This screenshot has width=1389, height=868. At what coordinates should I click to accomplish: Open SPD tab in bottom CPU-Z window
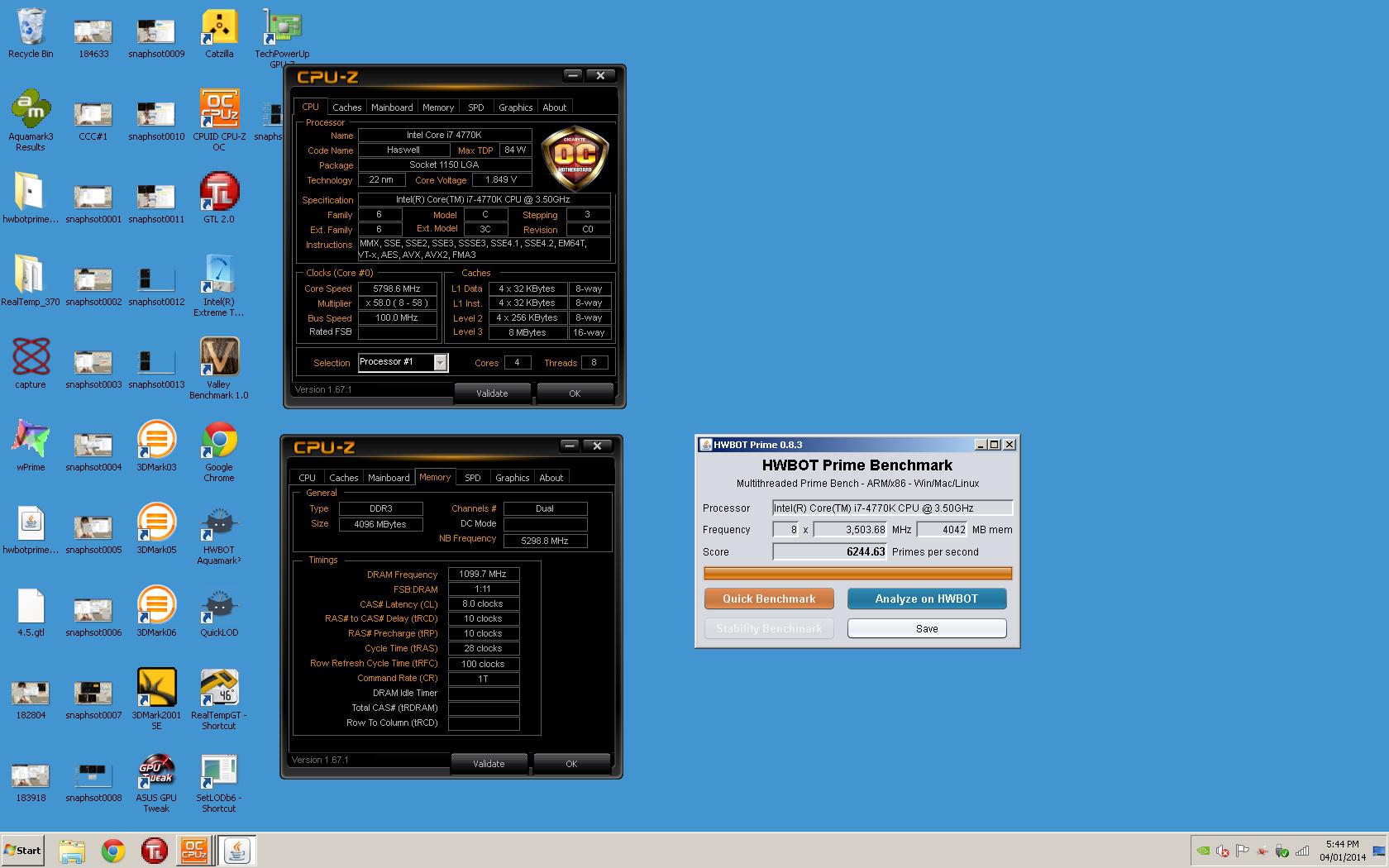[x=473, y=478]
